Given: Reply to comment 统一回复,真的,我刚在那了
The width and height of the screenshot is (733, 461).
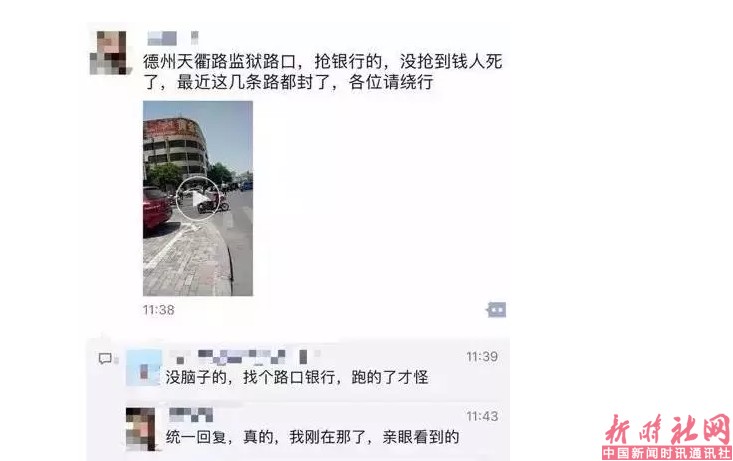Looking at the screenshot, I should tap(312, 437).
